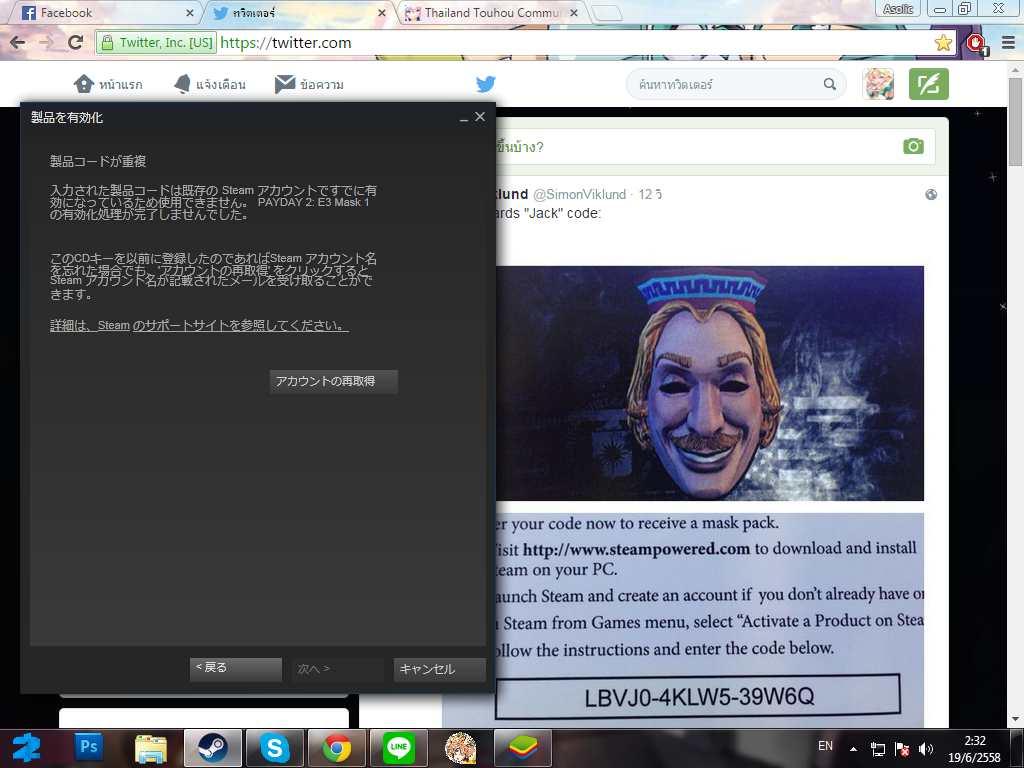Open Photoshop from the taskbar
1024x768 pixels.
[88, 746]
